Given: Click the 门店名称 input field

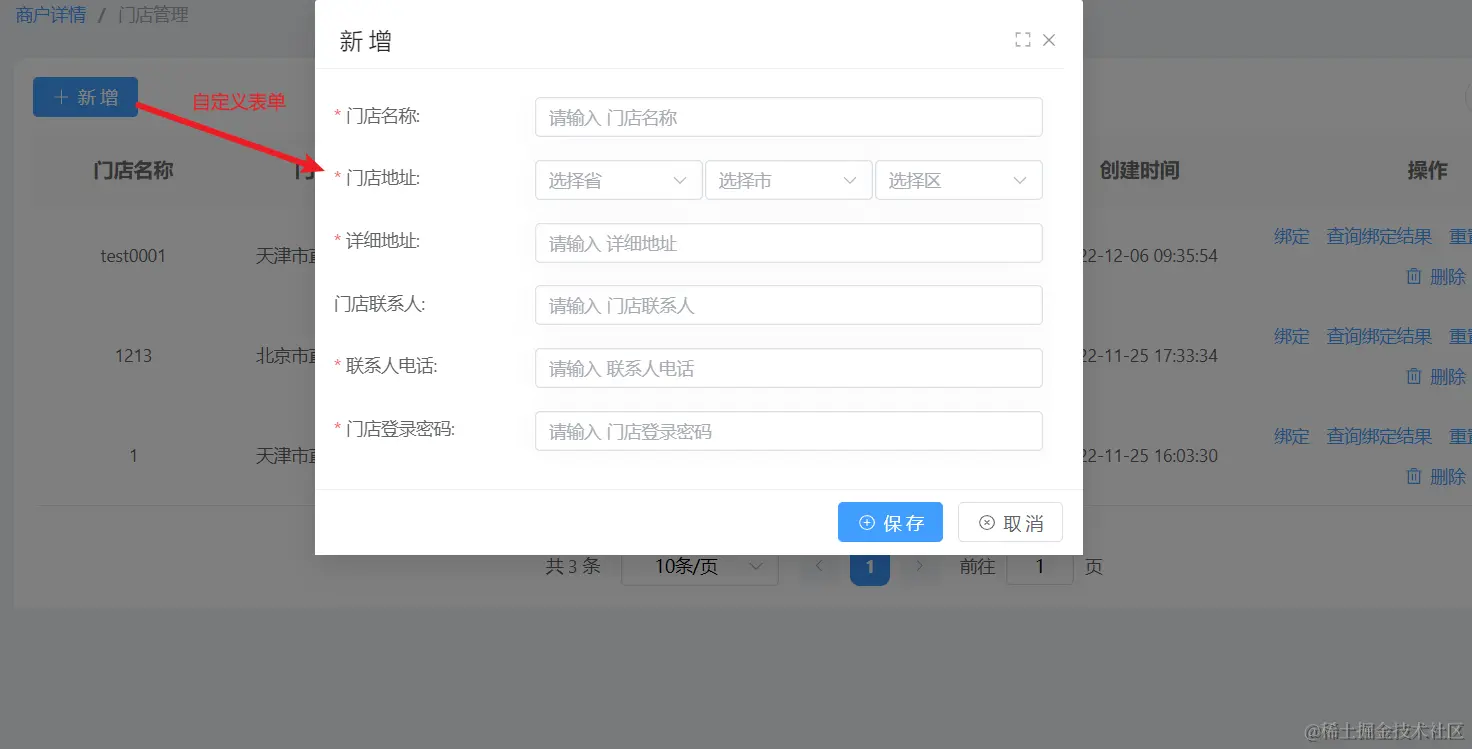Looking at the screenshot, I should click(x=788, y=117).
